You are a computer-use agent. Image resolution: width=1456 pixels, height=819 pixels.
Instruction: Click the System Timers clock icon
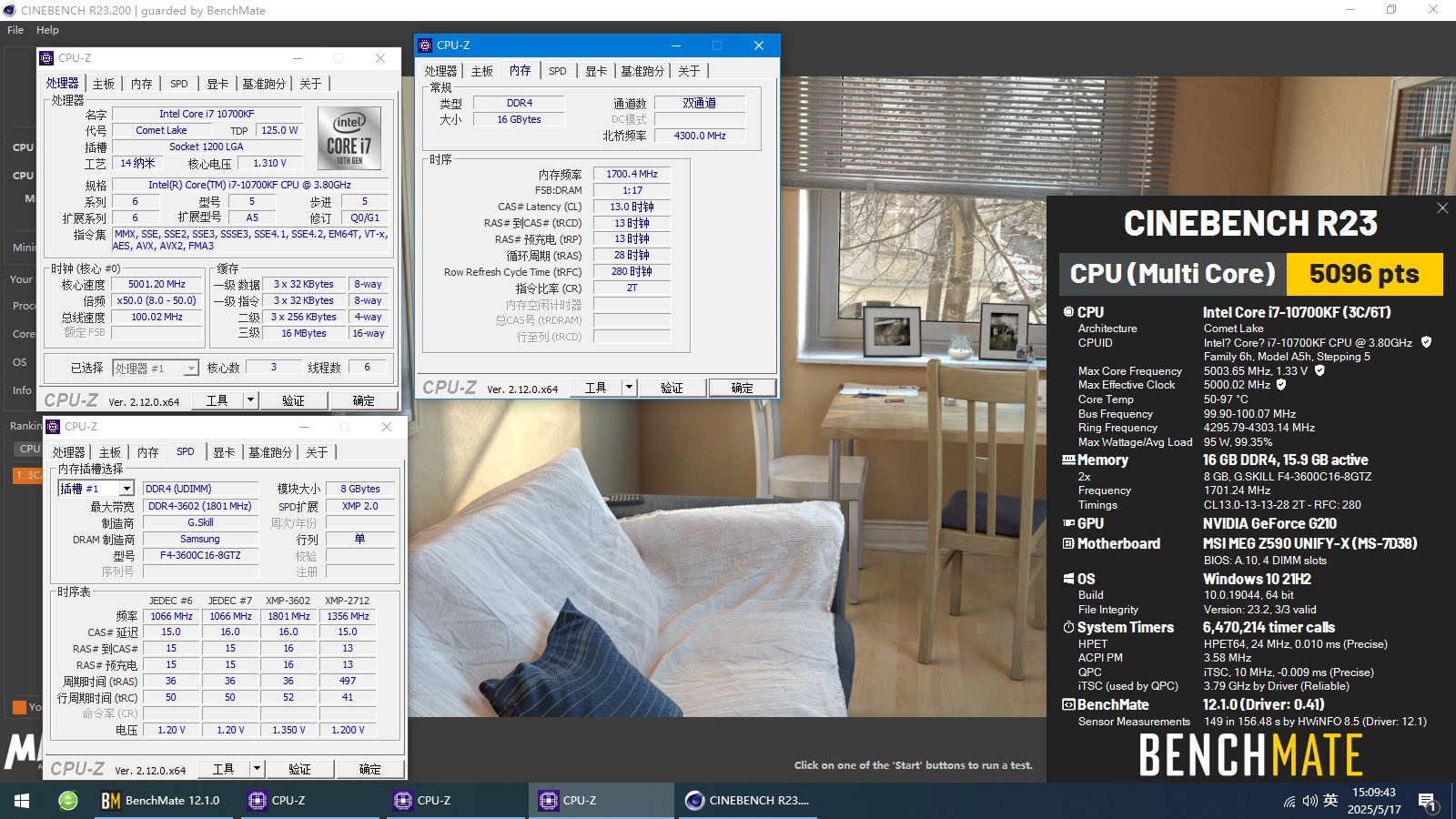[1069, 627]
